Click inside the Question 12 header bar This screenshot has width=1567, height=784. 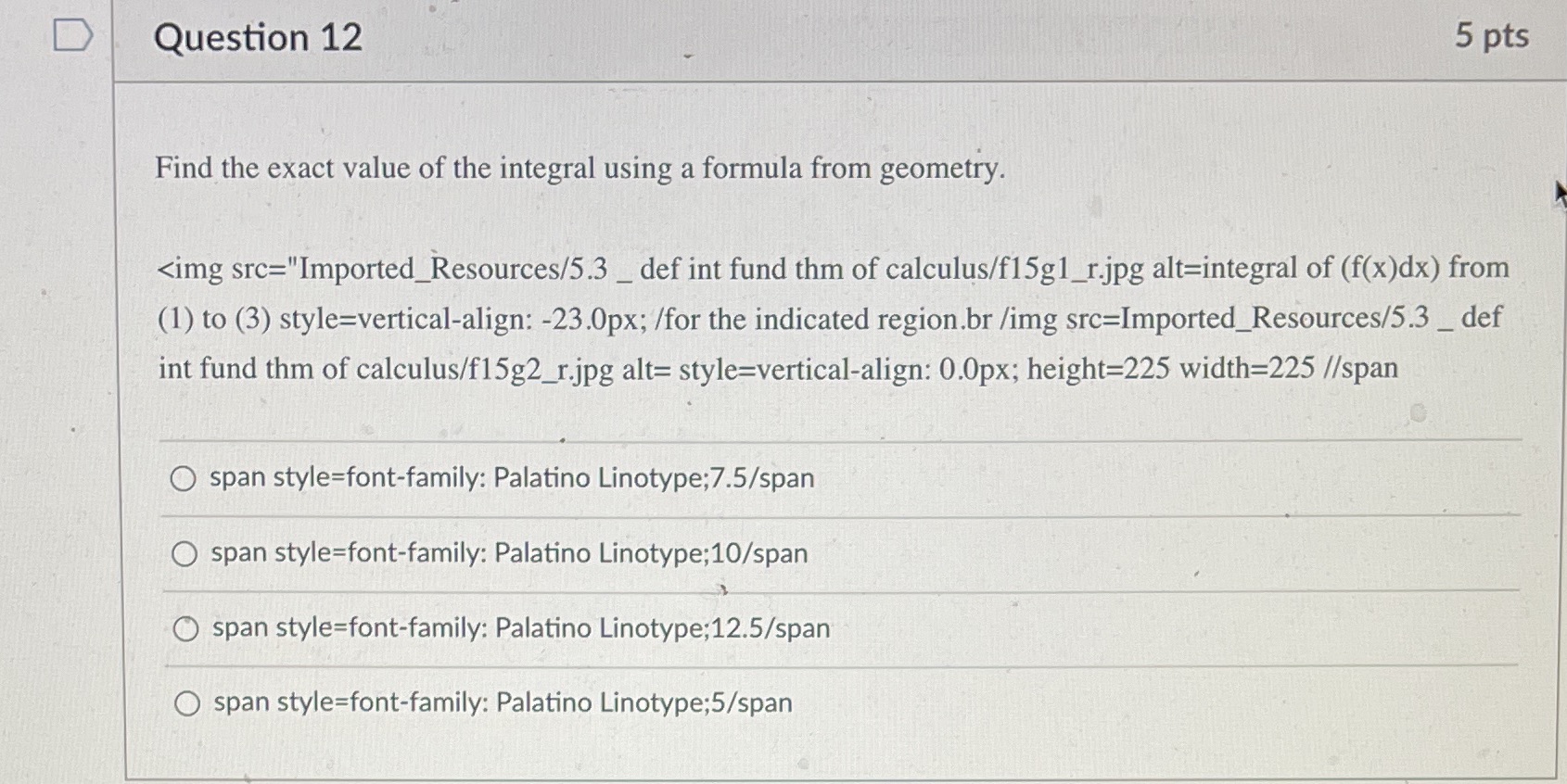834,38
